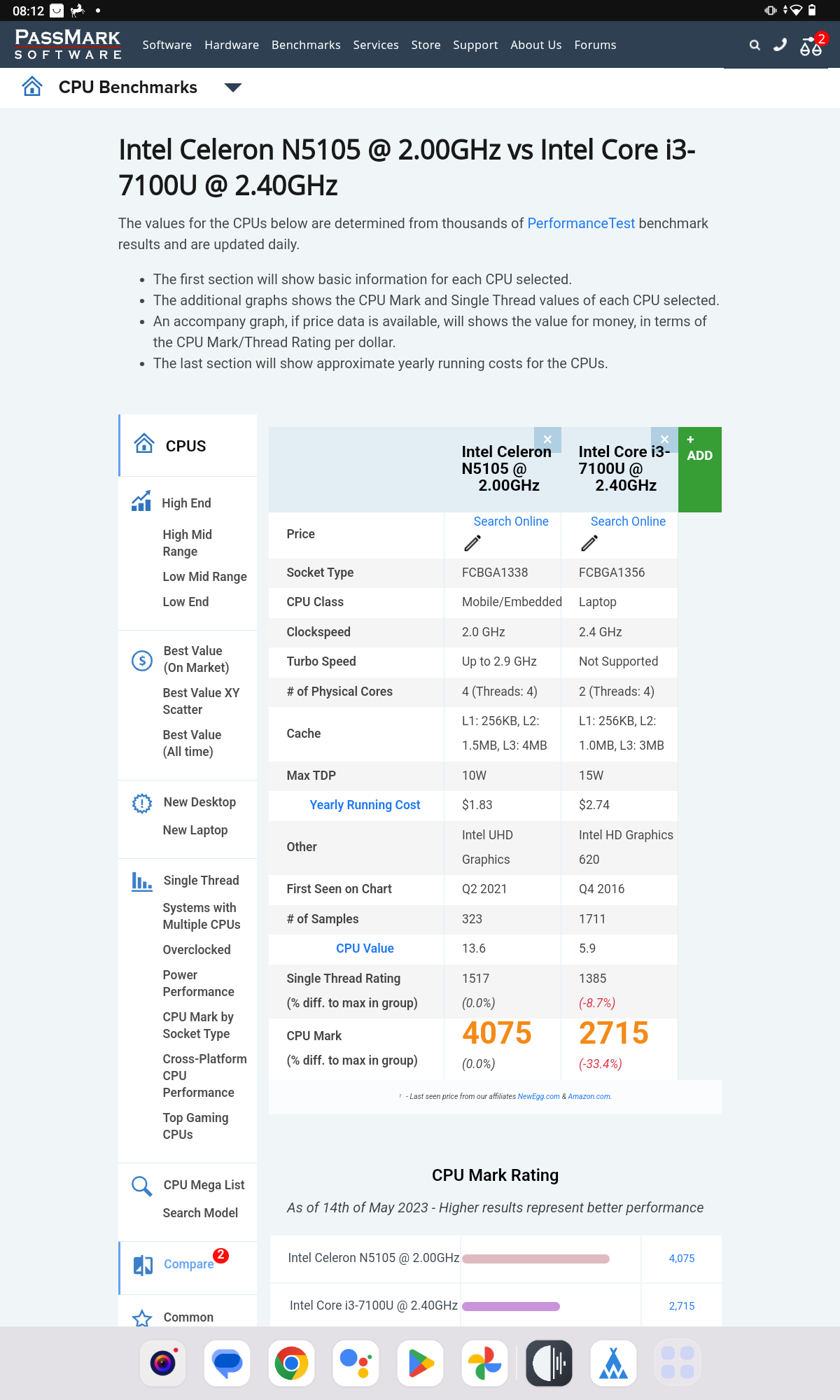Select Single Thread in the sidebar
The width and height of the screenshot is (840, 1400).
(201, 881)
